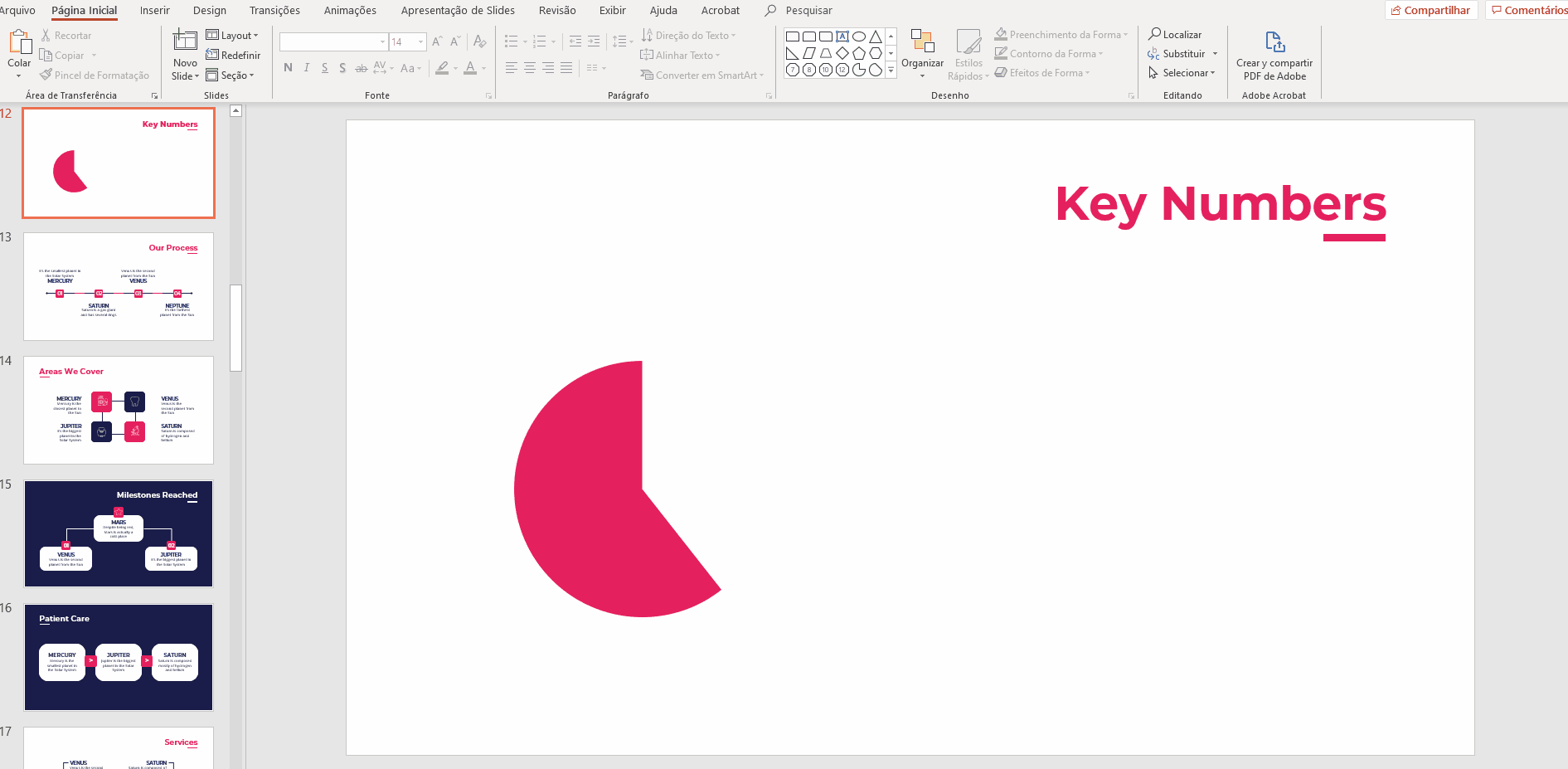This screenshot has height=769, width=1568.
Task: Open the Inserir tab
Action: click(x=154, y=11)
